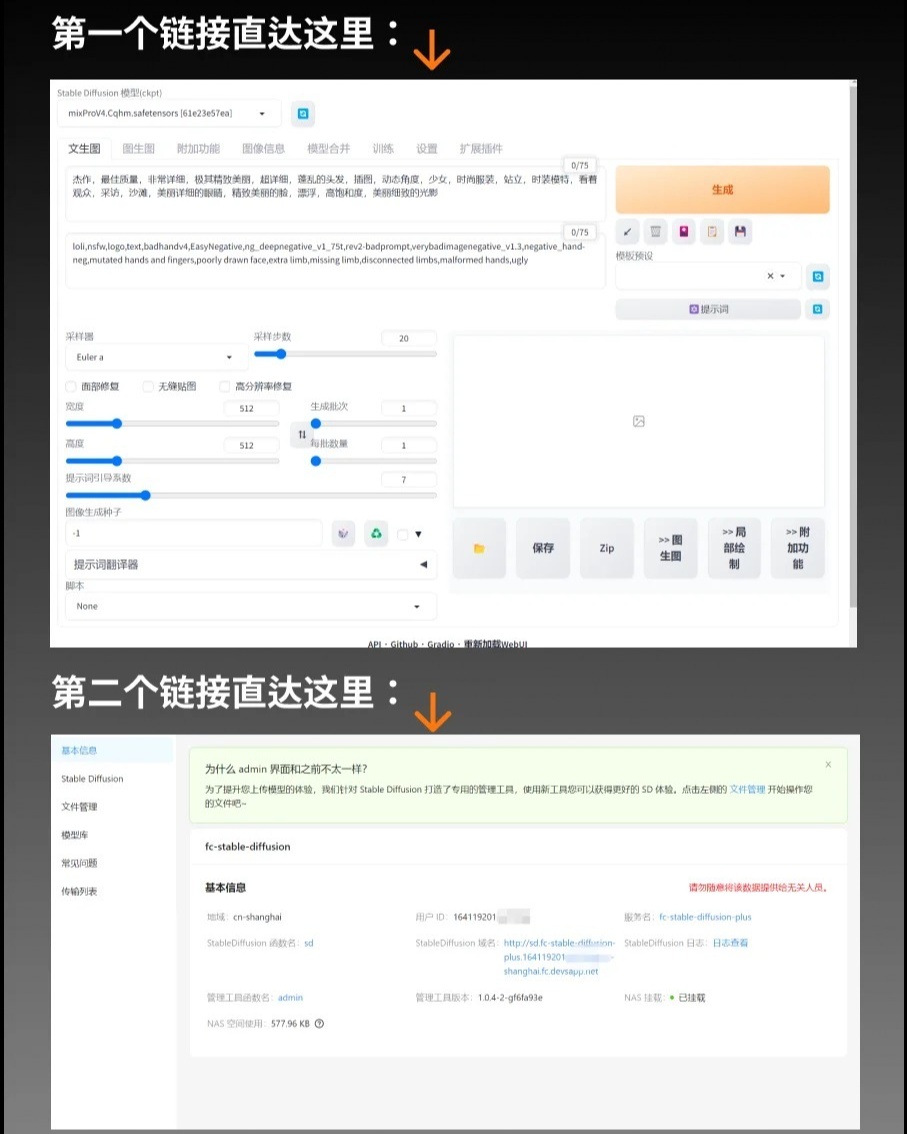Click the orange 生成 button
The width and height of the screenshot is (907, 1134).
click(723, 189)
